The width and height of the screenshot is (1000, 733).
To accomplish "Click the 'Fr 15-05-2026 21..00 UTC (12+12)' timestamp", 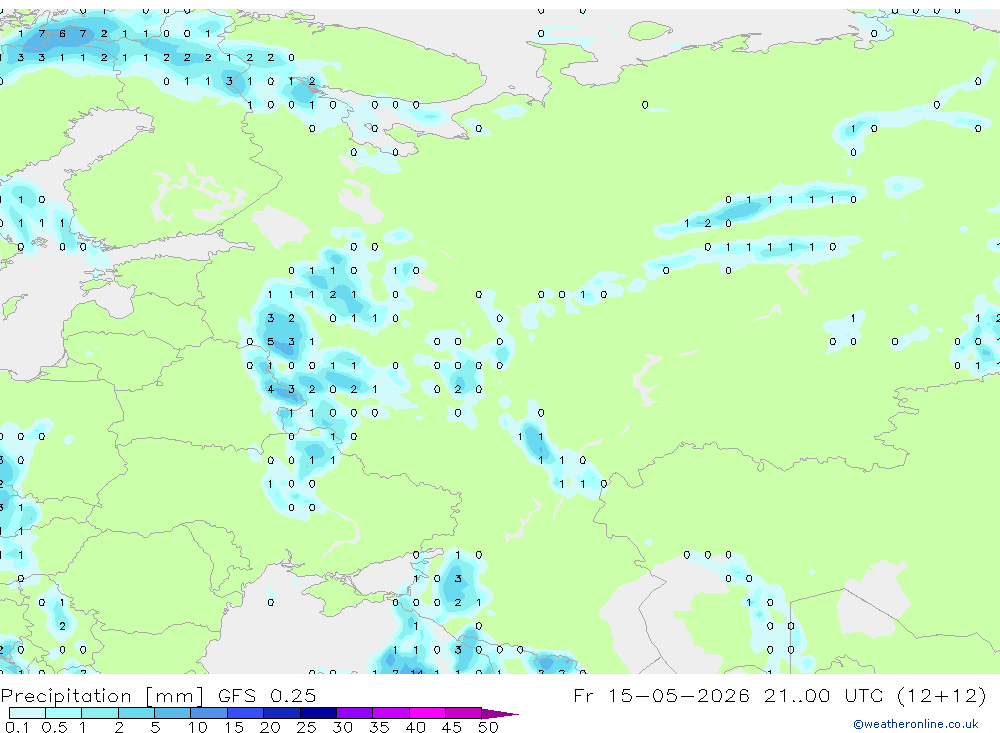I will [x=780, y=695].
